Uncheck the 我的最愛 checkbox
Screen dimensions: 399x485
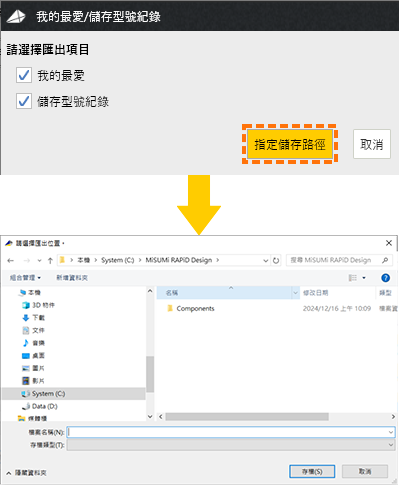pos(24,75)
